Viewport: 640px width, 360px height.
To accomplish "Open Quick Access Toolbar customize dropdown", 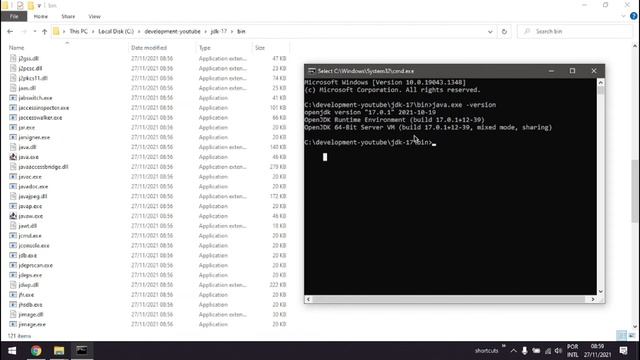I will click(39, 5).
